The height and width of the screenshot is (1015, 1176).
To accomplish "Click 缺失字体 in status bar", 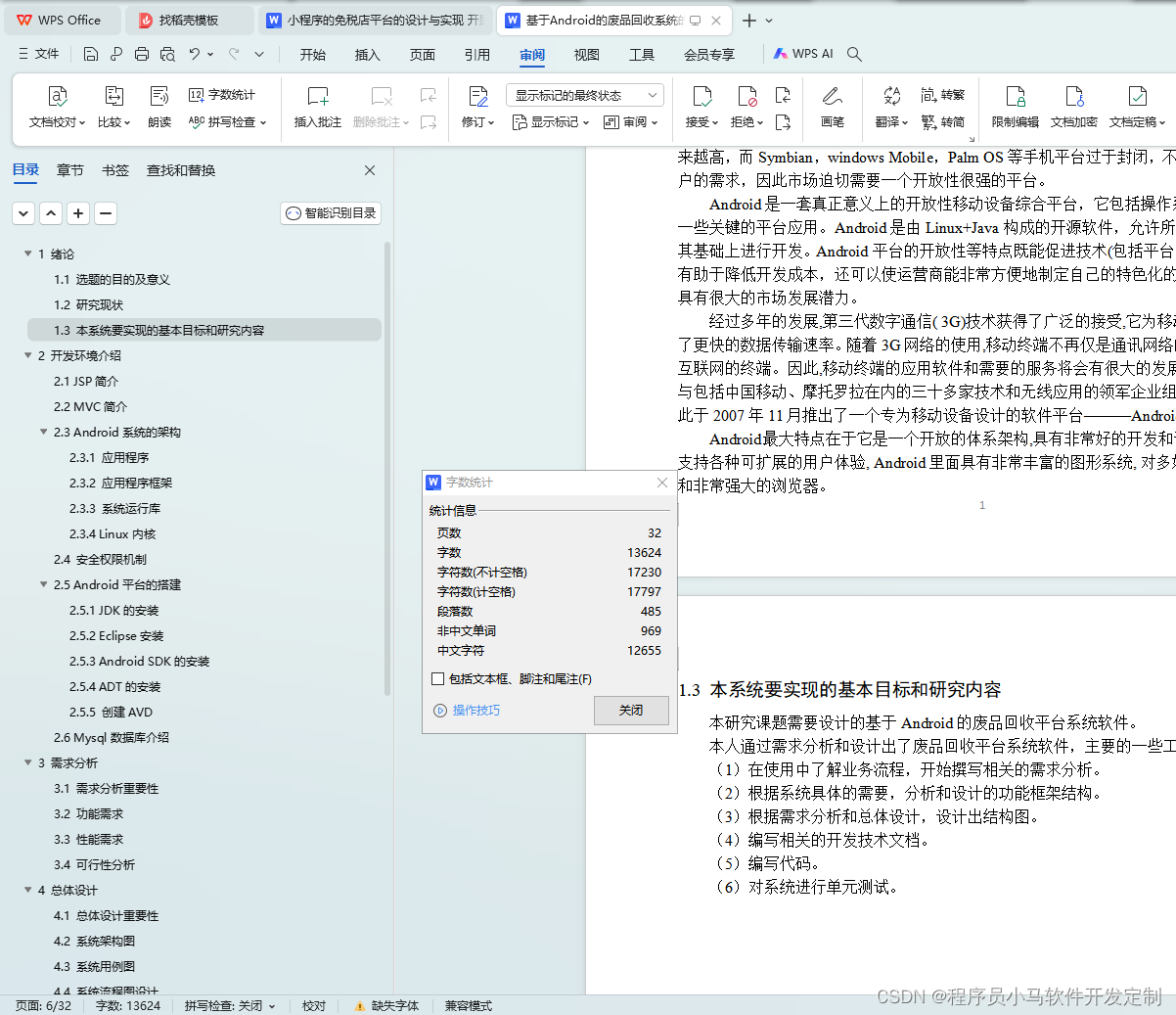I will pos(386,1005).
